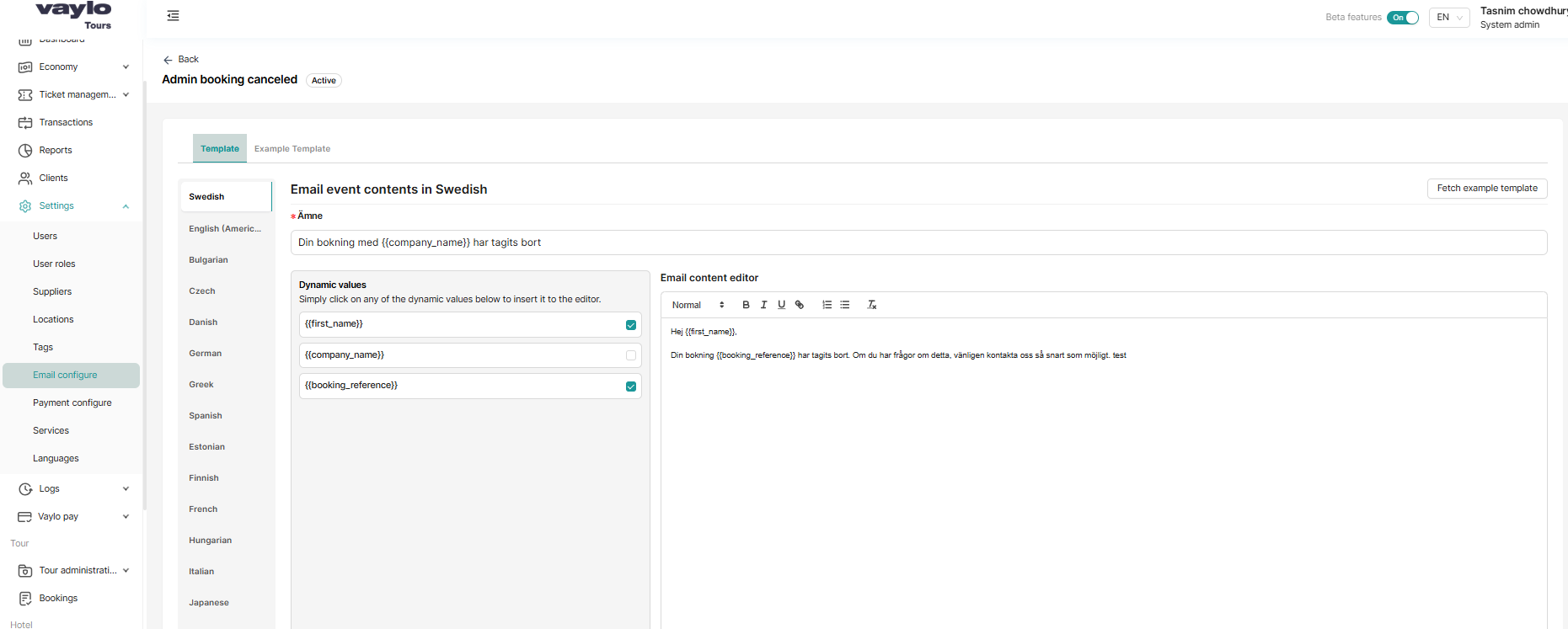Collapse the Settings menu chevron
The height and width of the screenshot is (629, 1568).
click(x=126, y=206)
